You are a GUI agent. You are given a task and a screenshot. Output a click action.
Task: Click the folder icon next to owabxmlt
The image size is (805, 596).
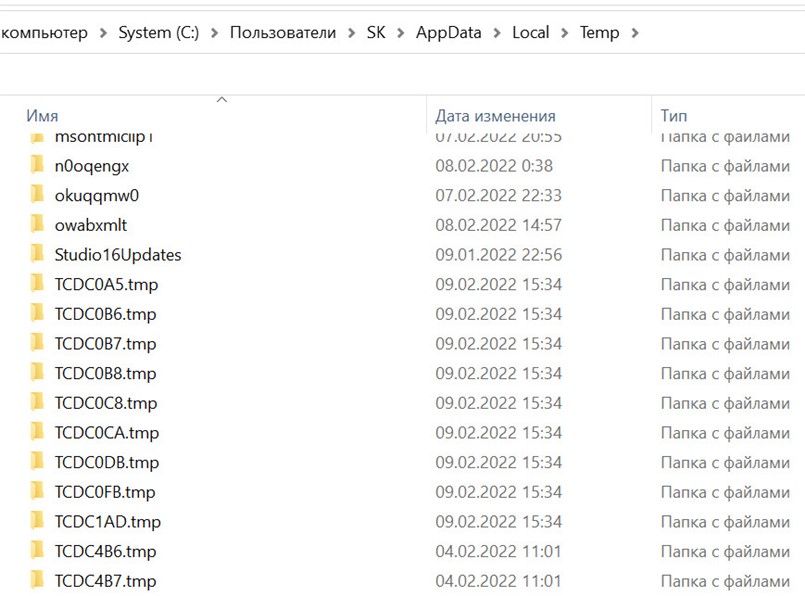coord(38,225)
